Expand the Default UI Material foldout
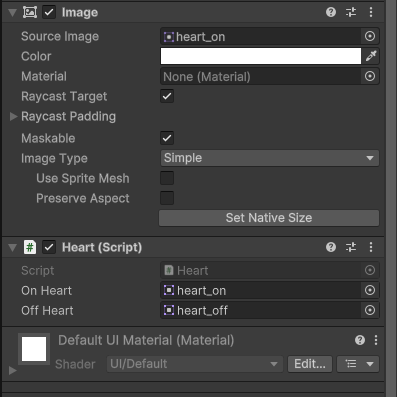Image resolution: width=397 pixels, height=397 pixels. [13, 370]
